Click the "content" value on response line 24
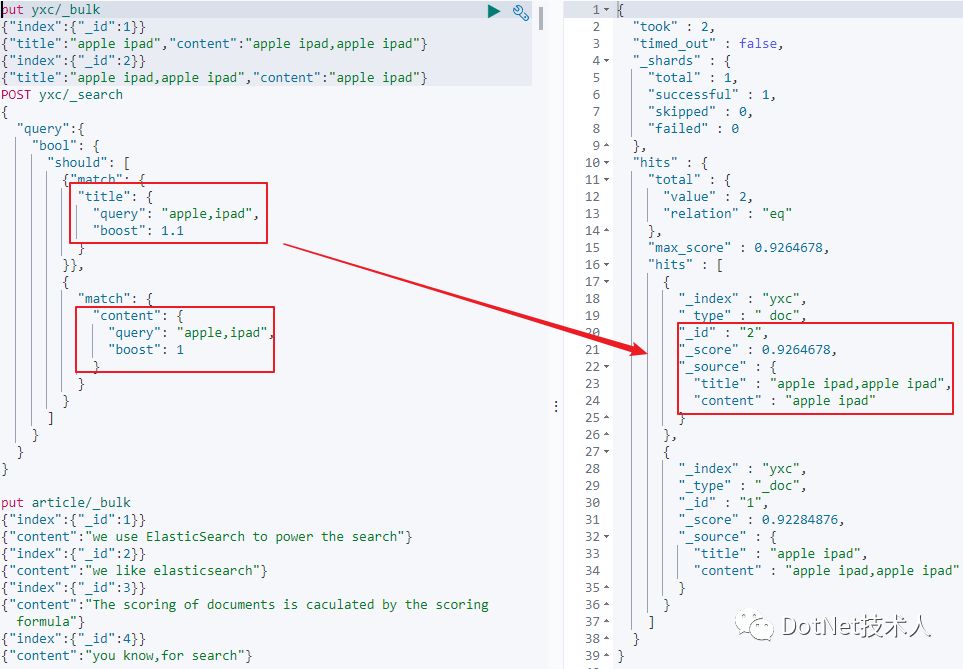This screenshot has height=669, width=963. [830, 401]
